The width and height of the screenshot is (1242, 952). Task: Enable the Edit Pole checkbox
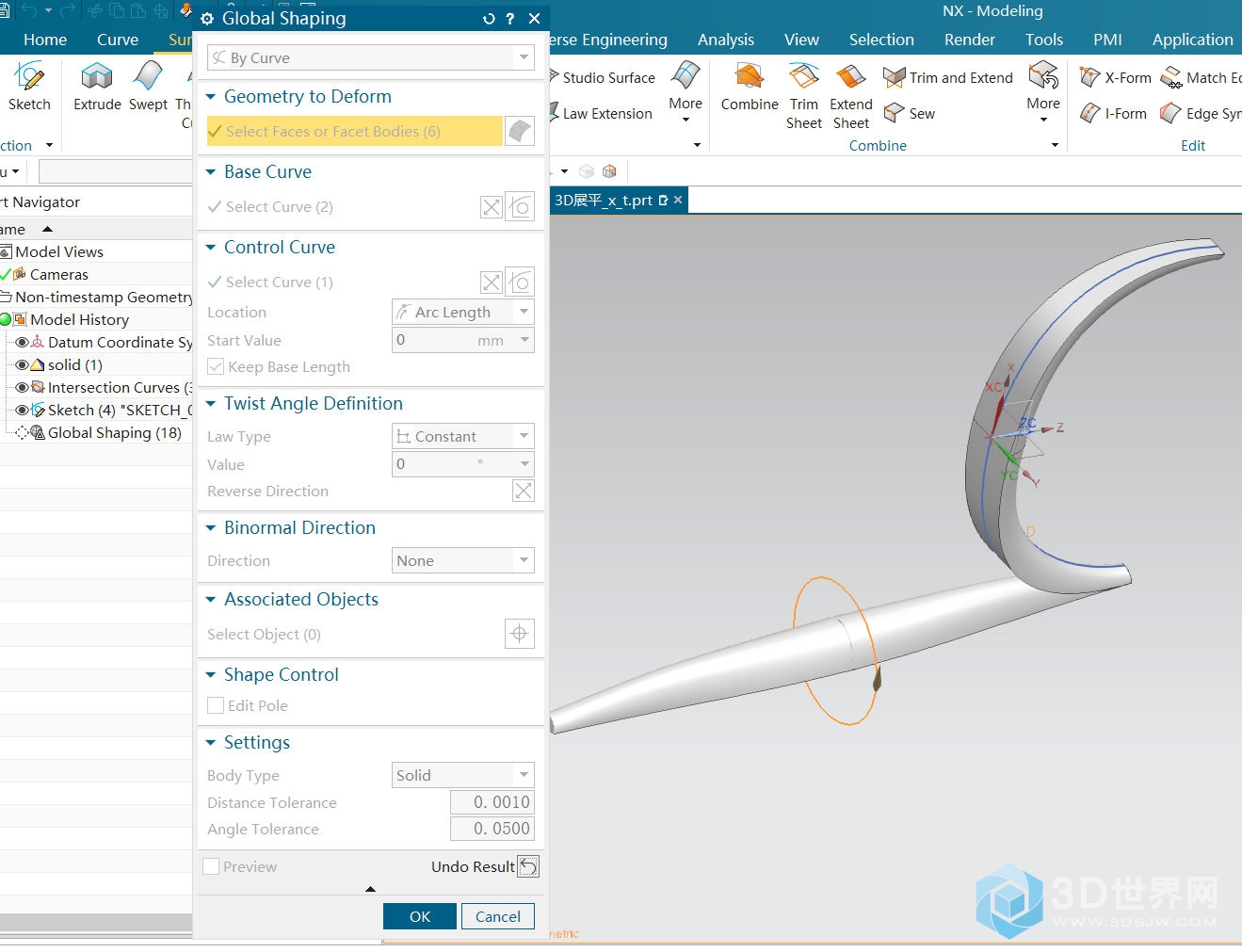coord(216,705)
